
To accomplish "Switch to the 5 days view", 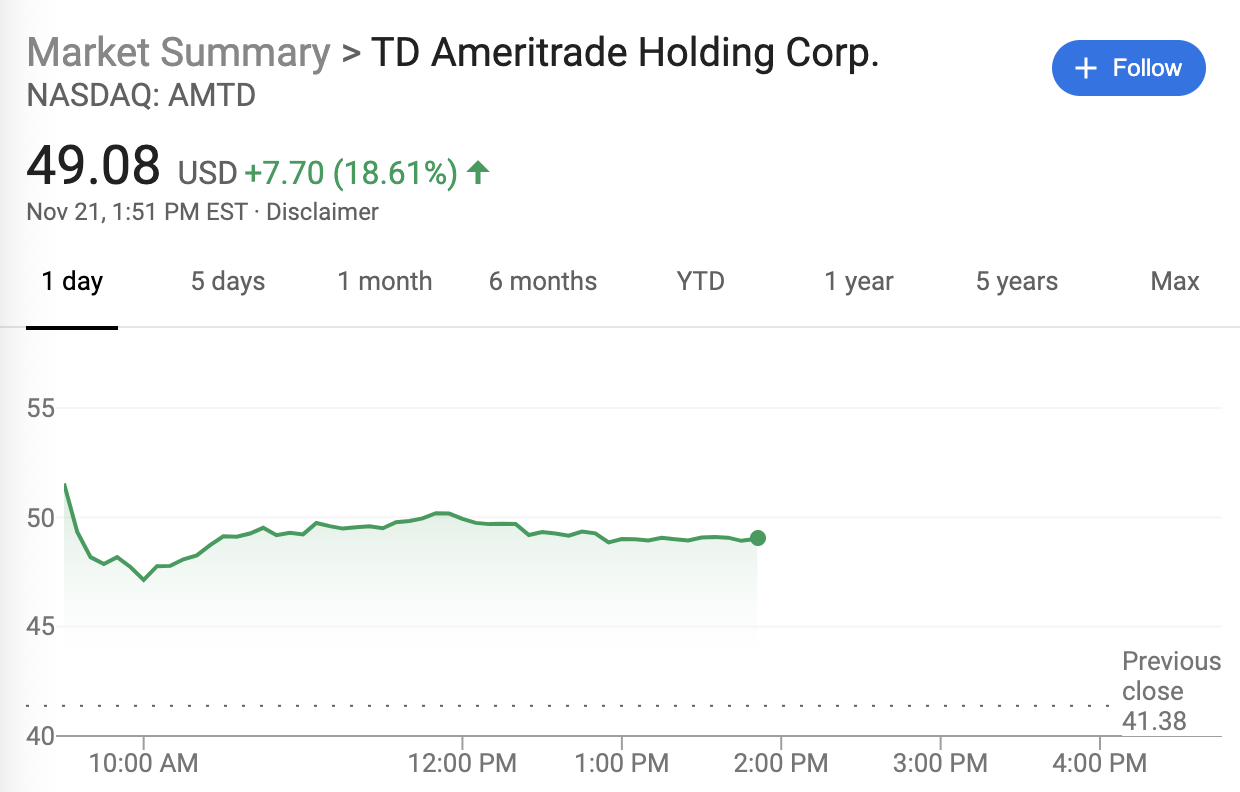I will click(227, 282).
